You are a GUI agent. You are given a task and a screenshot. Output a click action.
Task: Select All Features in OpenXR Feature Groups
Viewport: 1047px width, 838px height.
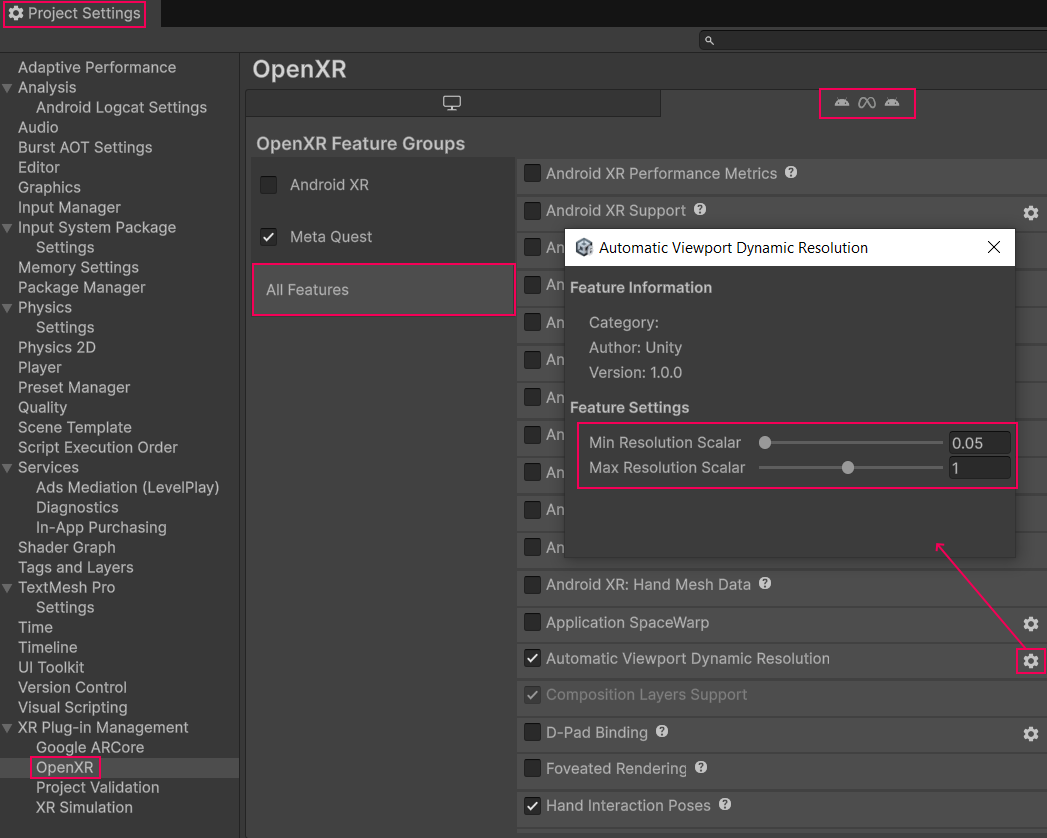(x=383, y=289)
